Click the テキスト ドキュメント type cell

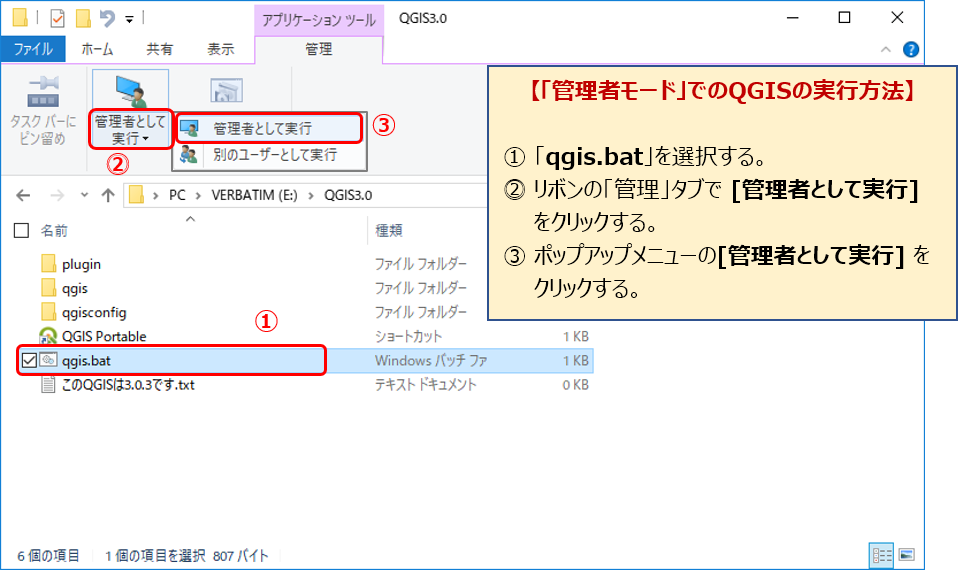425,385
